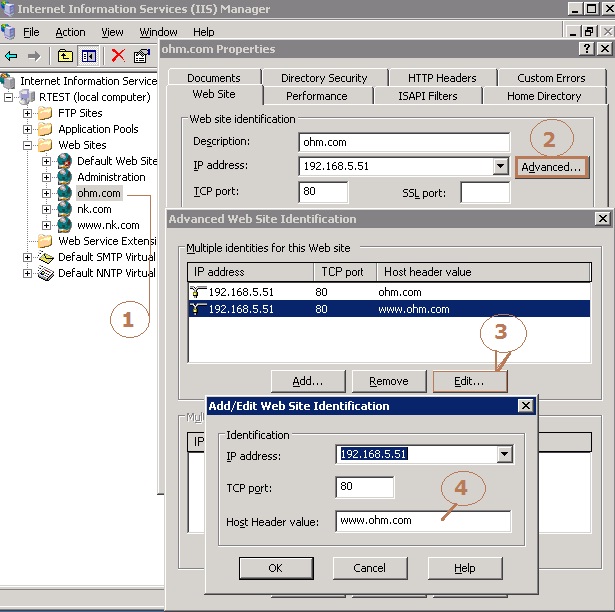Screen dimensions: 615x612
Task: Expand the Default Web Site node
Action: [x=46, y=161]
